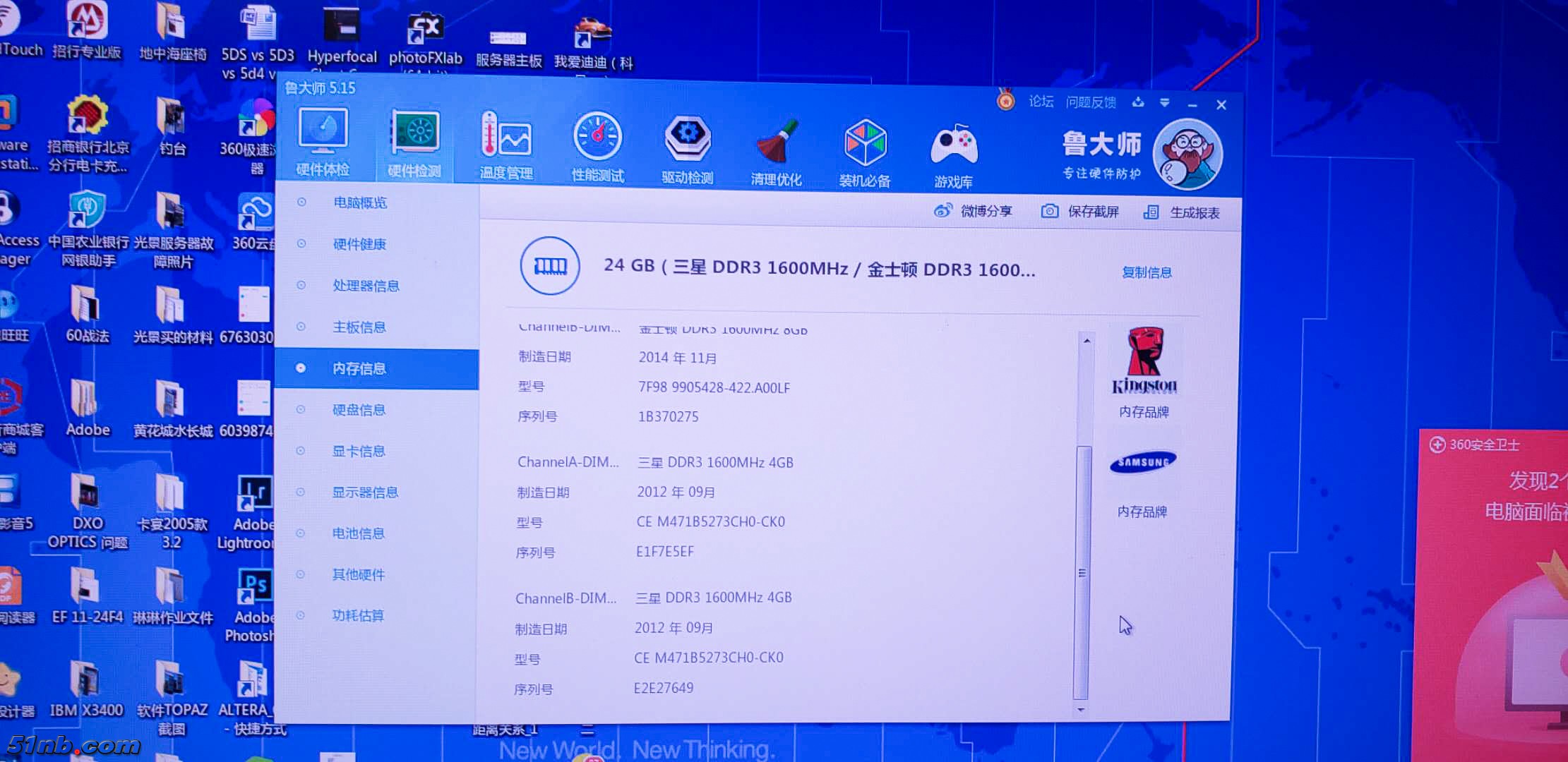Open the 性能测试 performance test icon

pos(597,137)
